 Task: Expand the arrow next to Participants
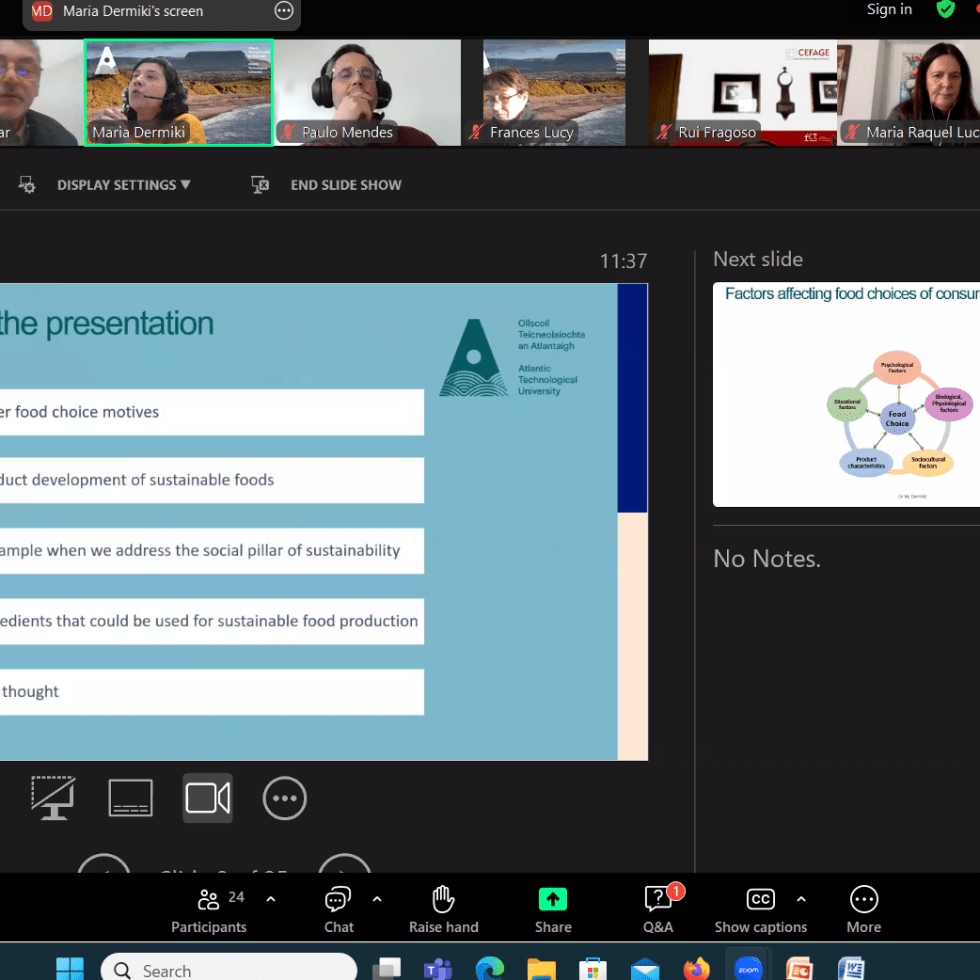pos(271,899)
